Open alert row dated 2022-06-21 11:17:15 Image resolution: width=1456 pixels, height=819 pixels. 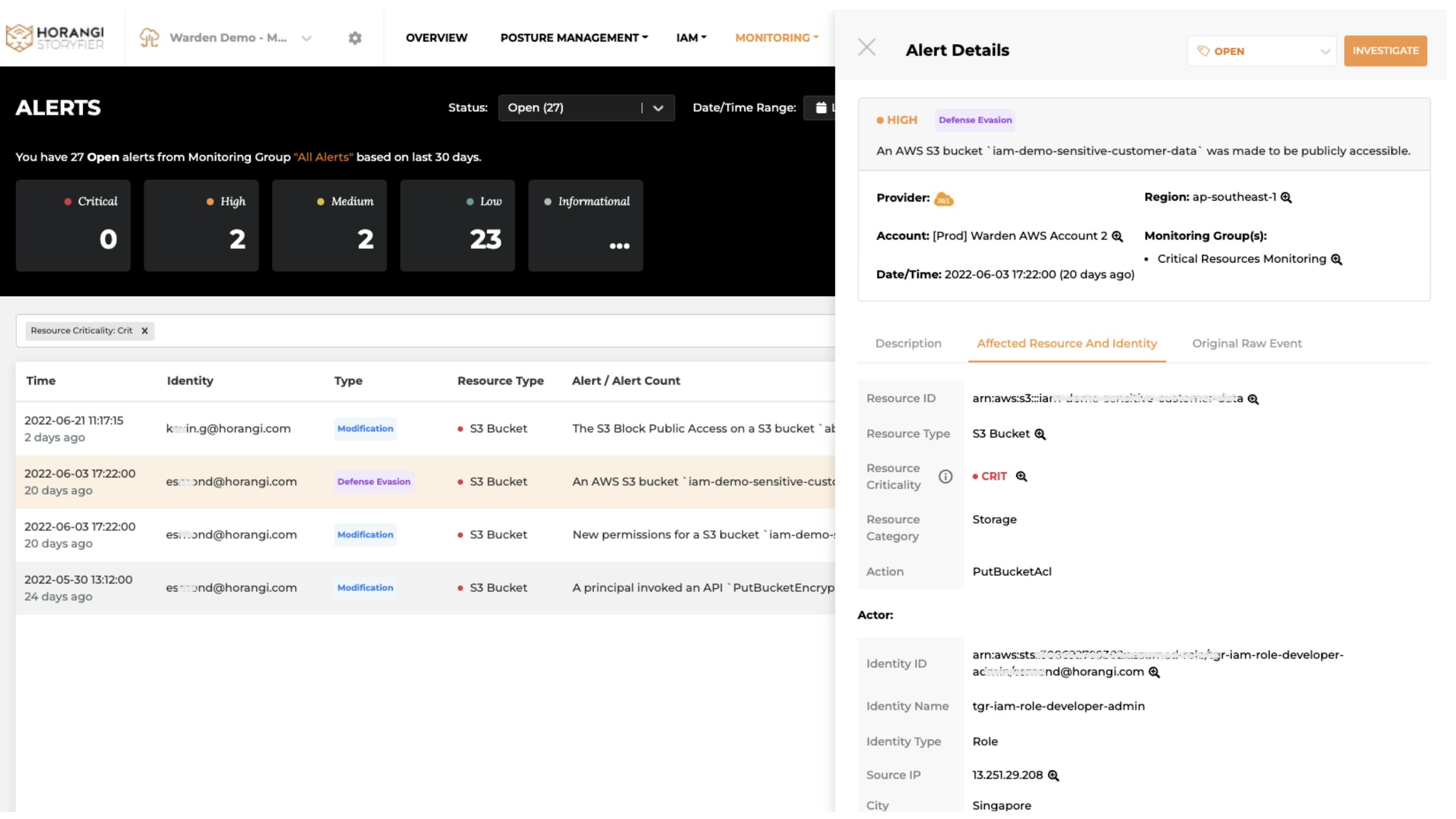pyautogui.click(x=425, y=429)
